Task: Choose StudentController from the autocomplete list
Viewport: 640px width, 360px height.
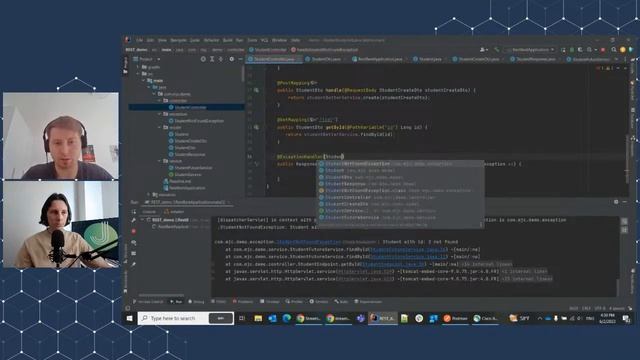Action: click(401, 197)
